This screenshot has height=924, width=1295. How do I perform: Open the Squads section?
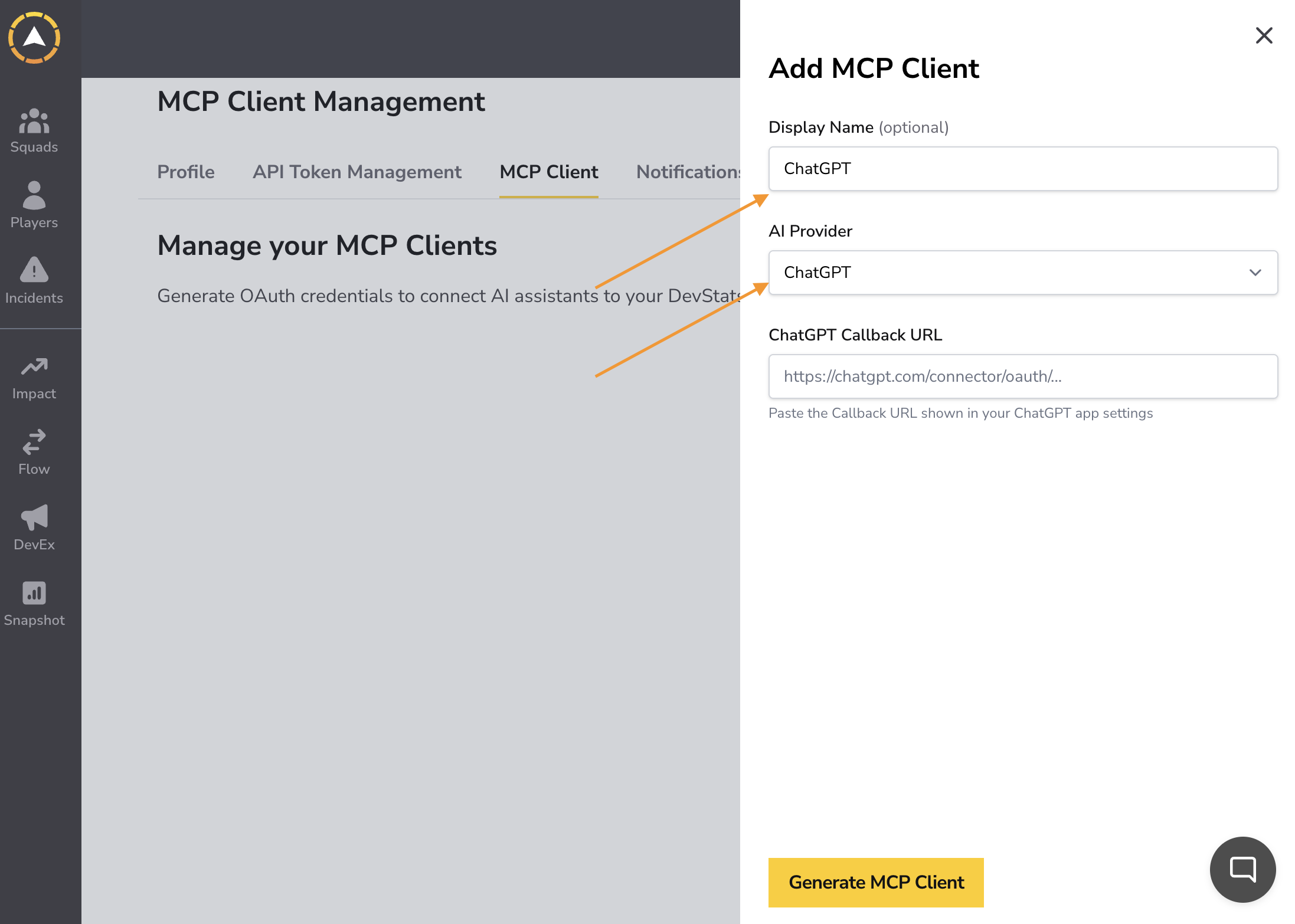click(x=34, y=131)
